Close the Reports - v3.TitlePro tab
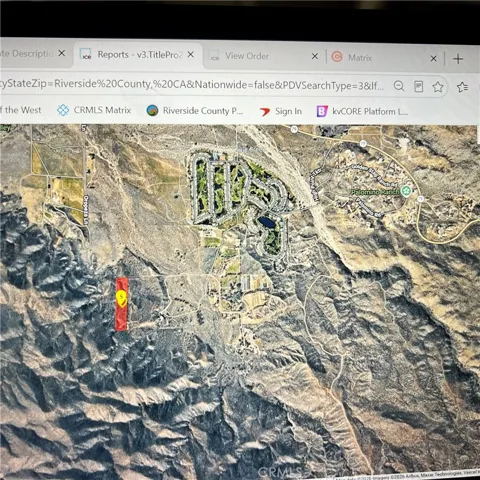Screen dimensions: 480x480 (191, 54)
